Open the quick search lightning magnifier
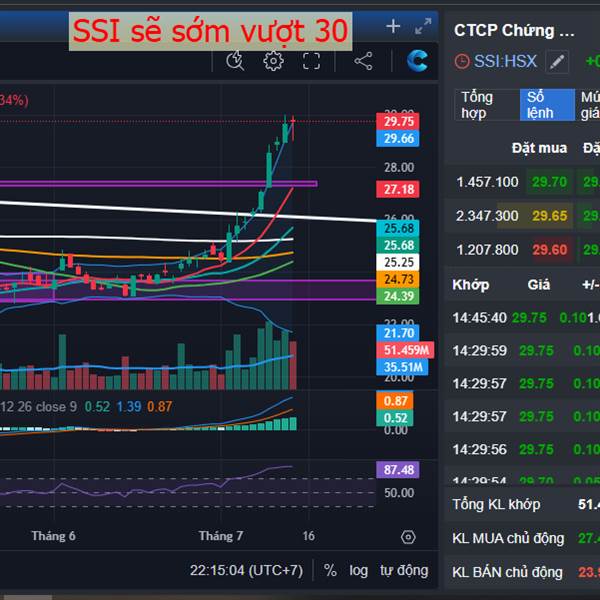The width and height of the screenshot is (600, 600). 235,60
